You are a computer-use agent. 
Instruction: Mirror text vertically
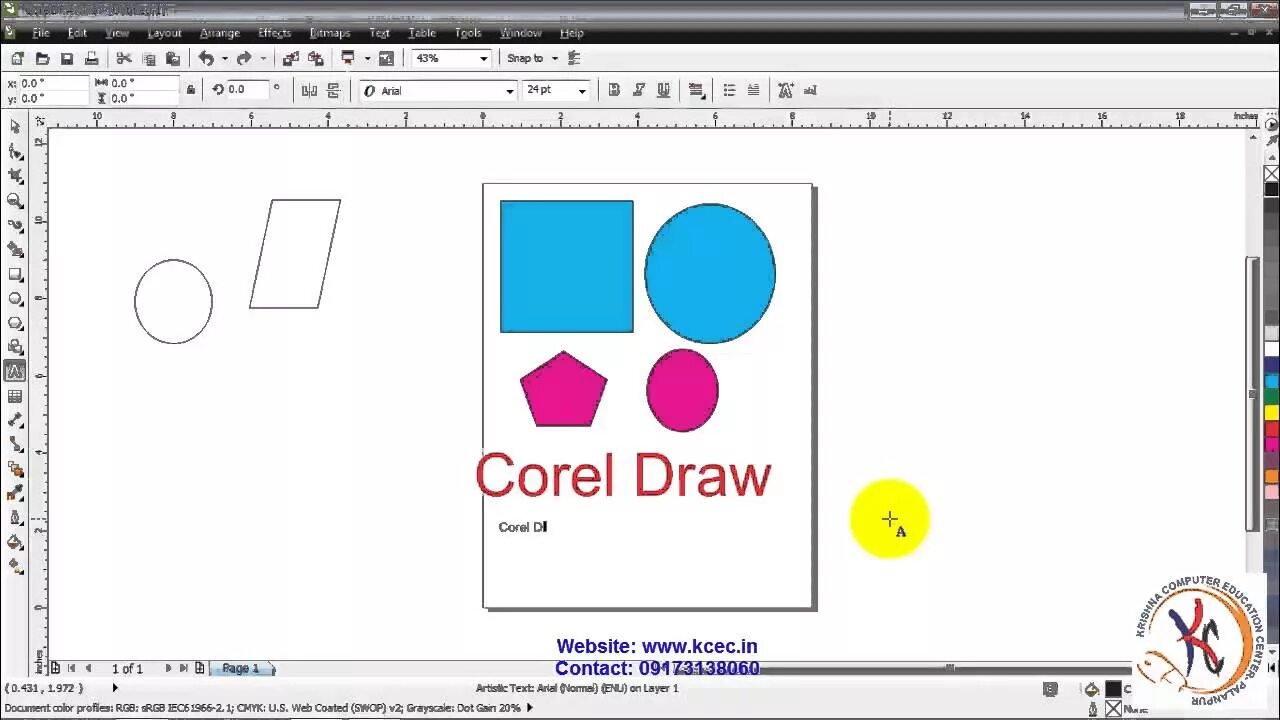(333, 91)
